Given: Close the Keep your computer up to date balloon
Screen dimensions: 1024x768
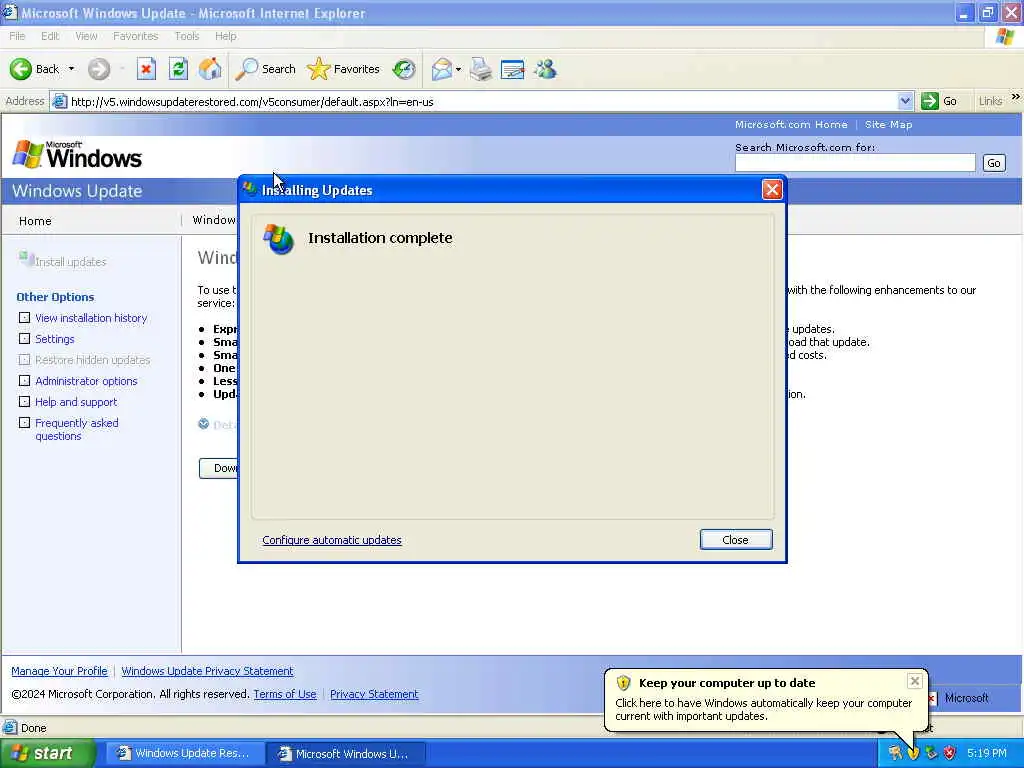Looking at the screenshot, I should pyautogui.click(x=914, y=681).
